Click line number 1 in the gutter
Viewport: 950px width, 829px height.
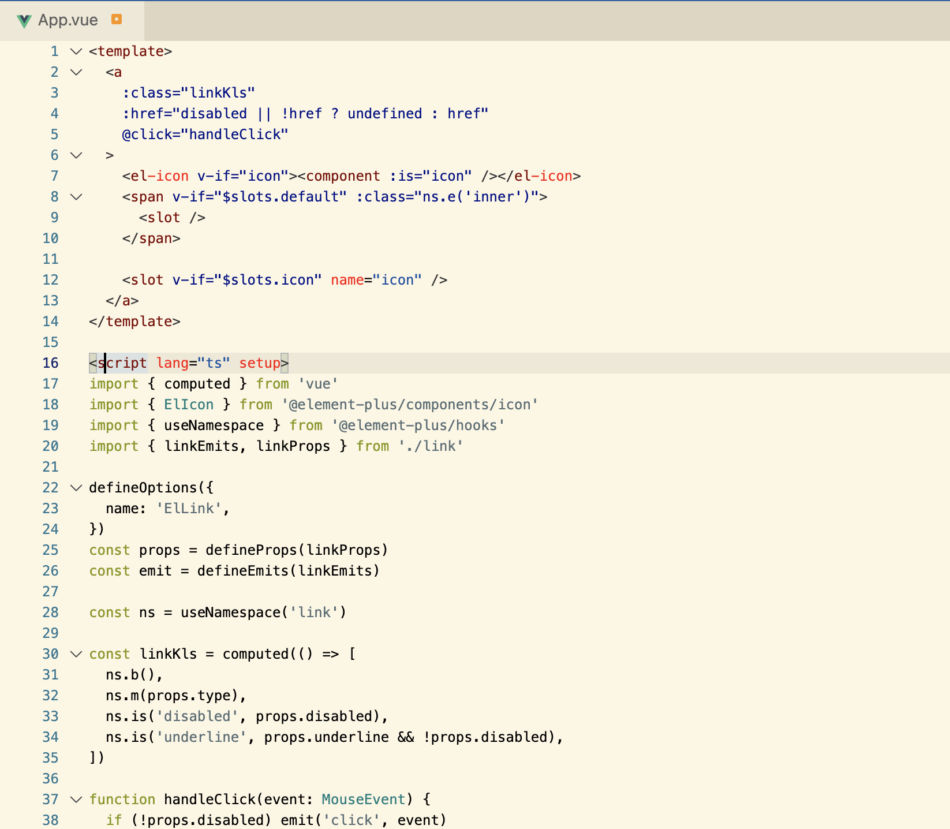(55, 52)
